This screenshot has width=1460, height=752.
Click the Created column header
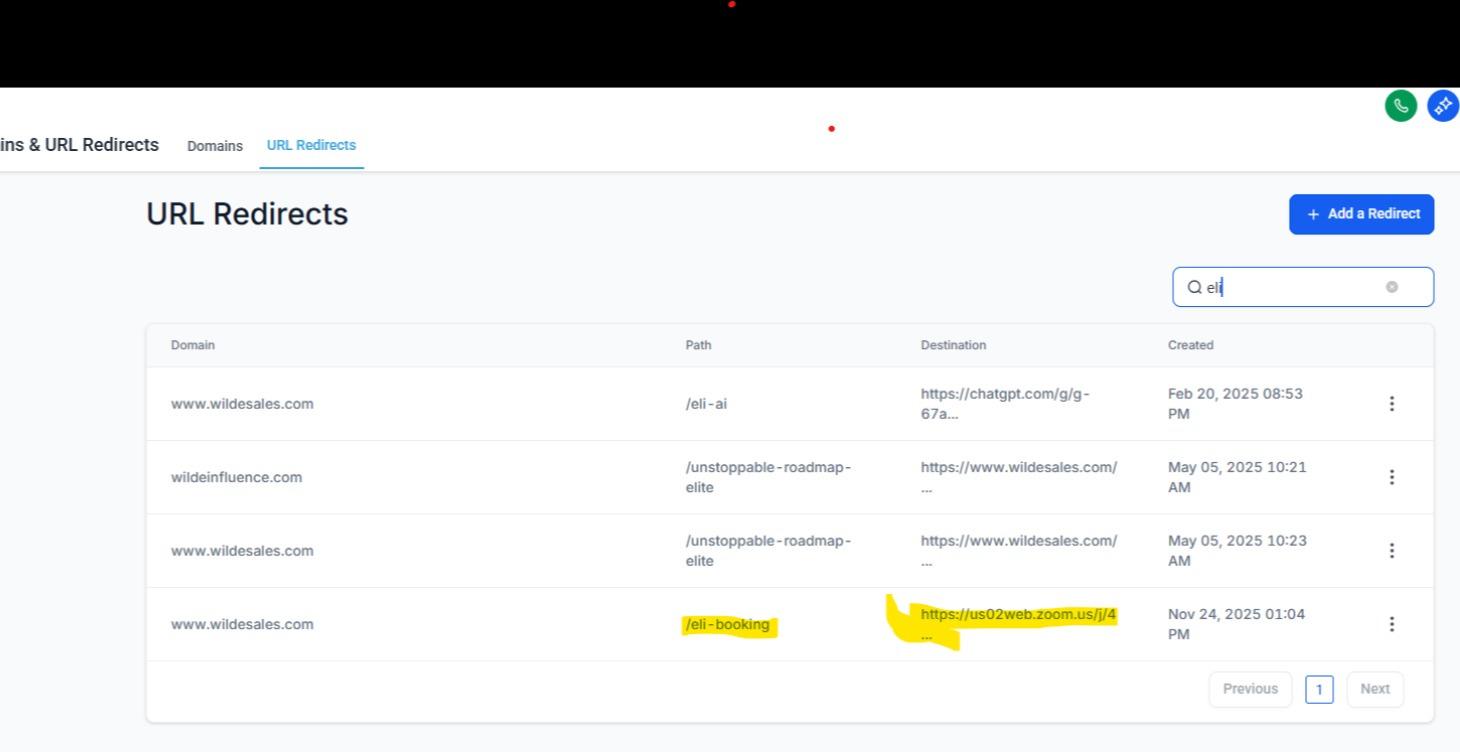(x=1190, y=345)
